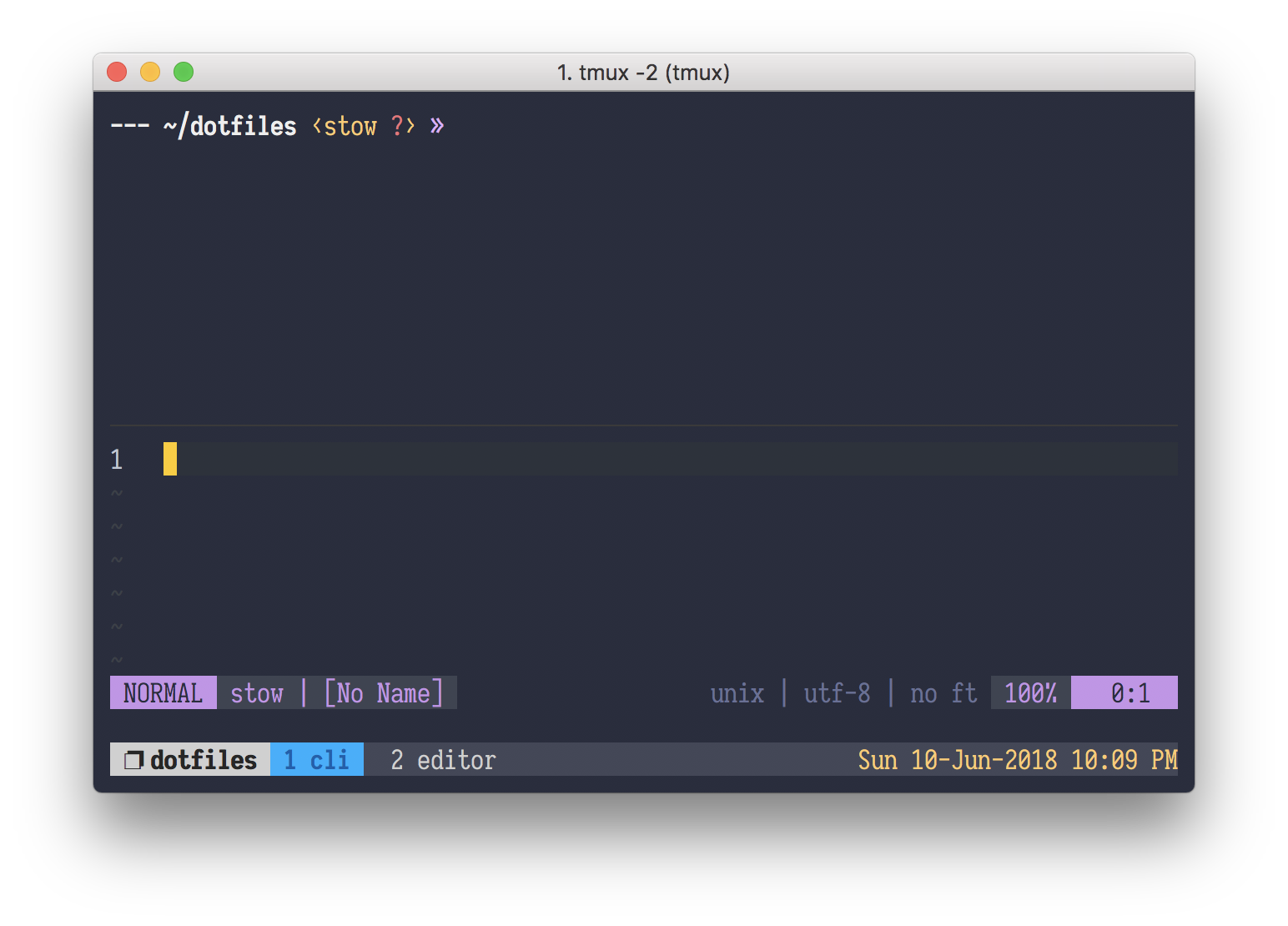Viewport: 1288px width, 926px height.
Task: Click the yellow block cursor in vim
Action: 170,459
